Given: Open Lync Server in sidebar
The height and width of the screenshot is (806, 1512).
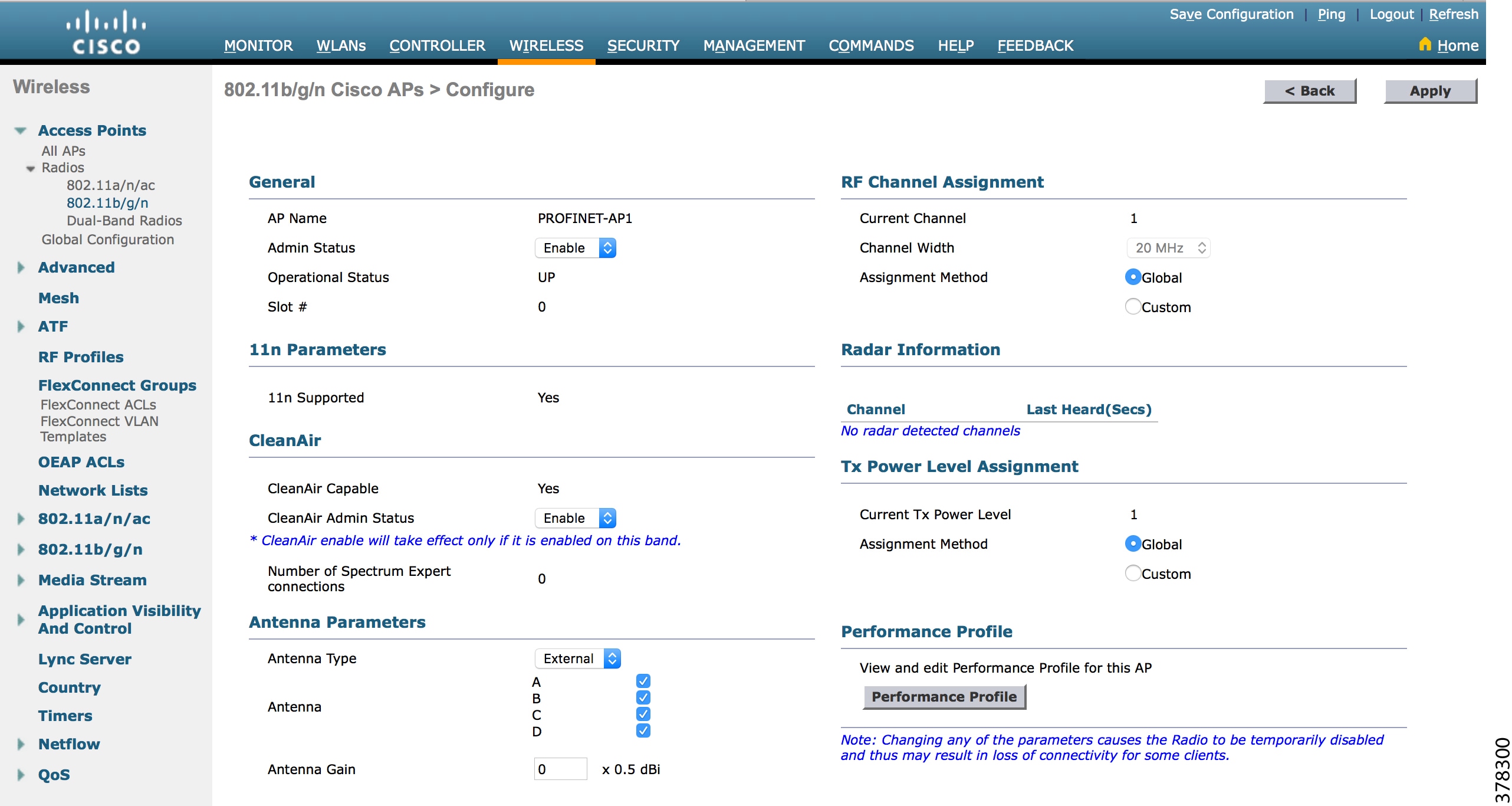Looking at the screenshot, I should click(84, 659).
